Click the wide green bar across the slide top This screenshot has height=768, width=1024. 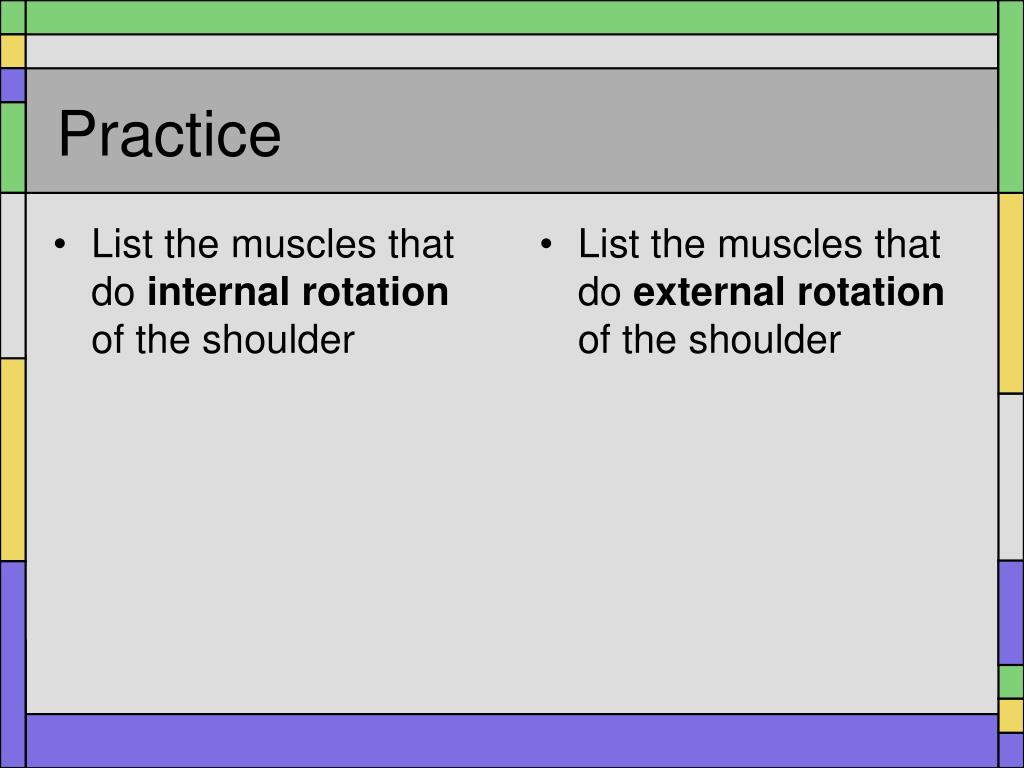coord(511,17)
